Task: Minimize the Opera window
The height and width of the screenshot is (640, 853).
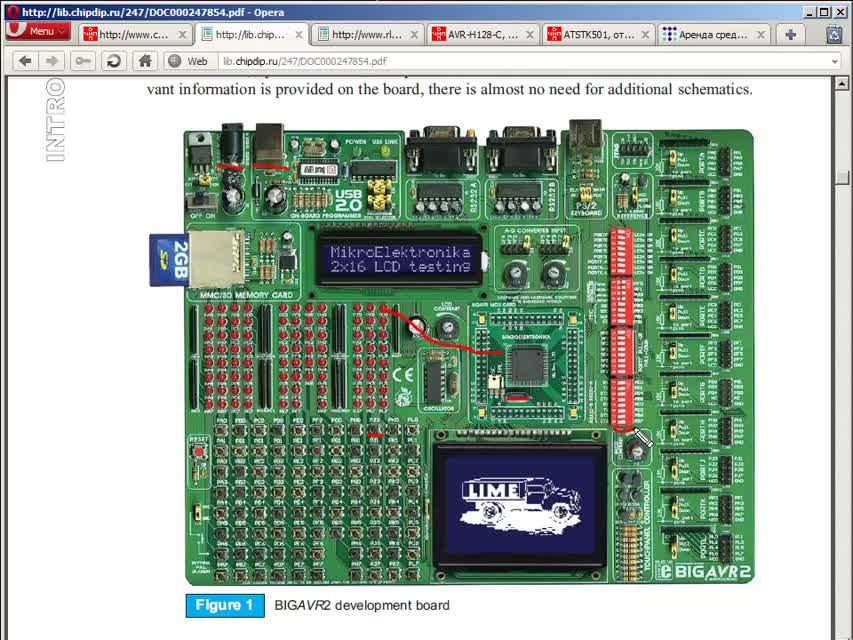Action: click(x=810, y=12)
